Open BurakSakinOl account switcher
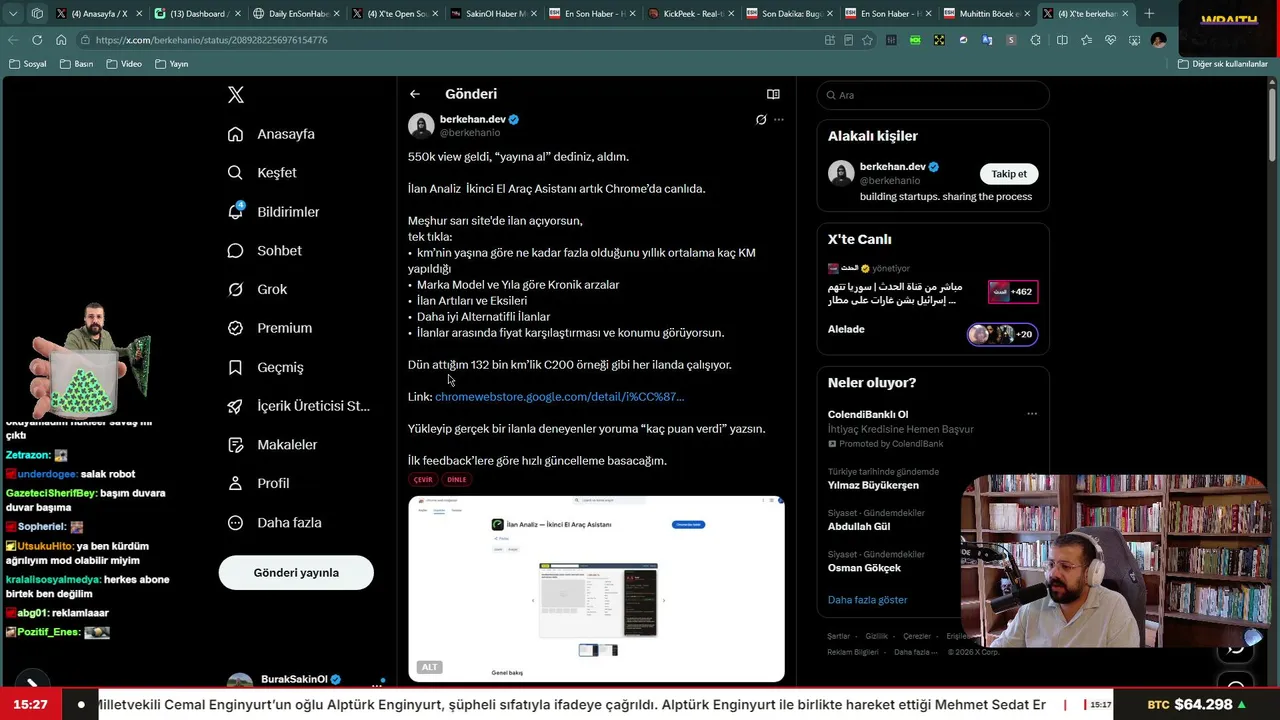The image size is (1280, 720). click(305, 680)
